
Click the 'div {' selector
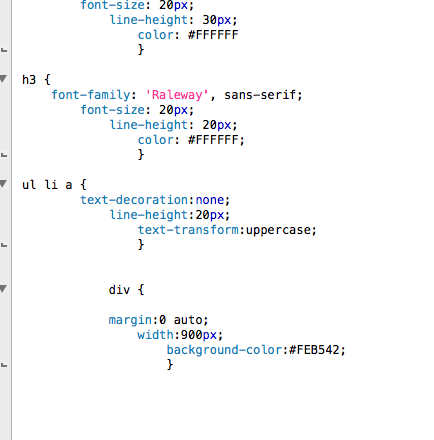126,290
